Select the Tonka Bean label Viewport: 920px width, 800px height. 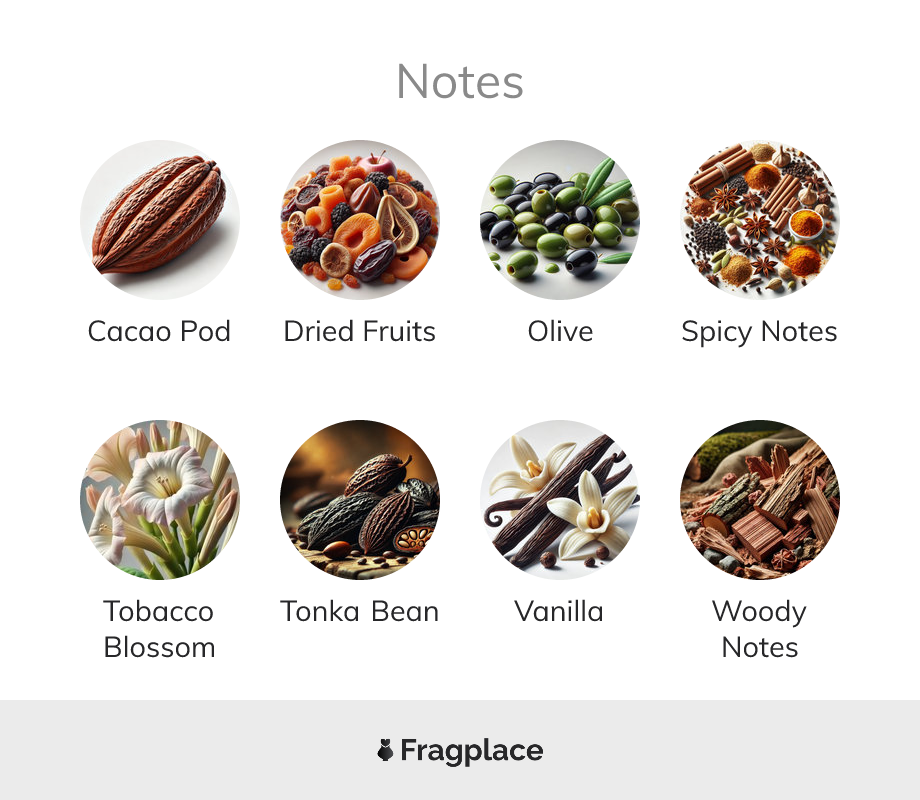pos(360,612)
